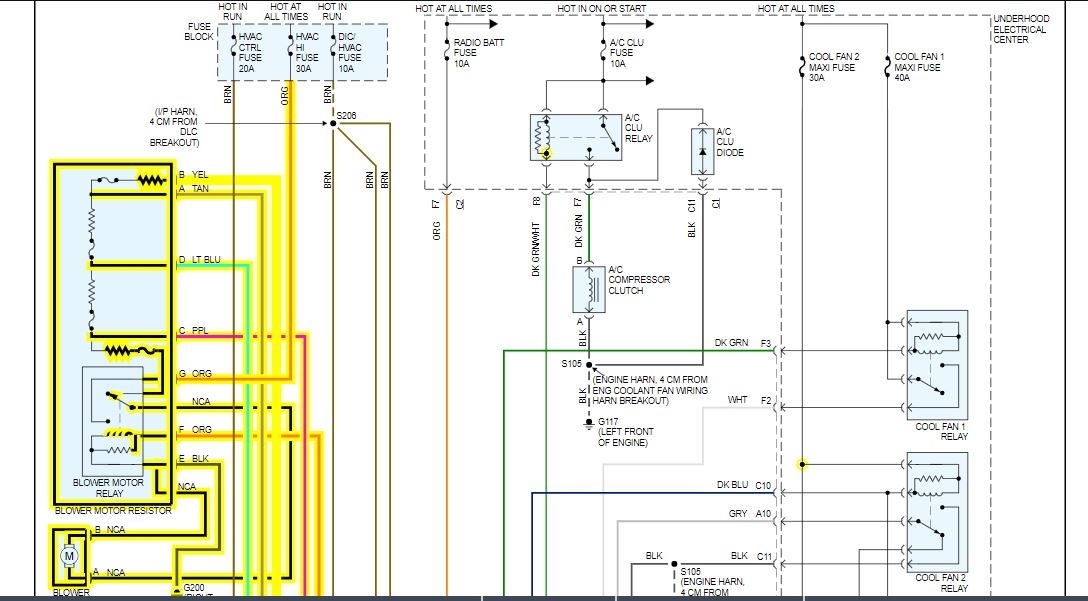Screen dimensions: 1088x601
Task: Click the S105 splice near compressor clutch
Action: click(x=589, y=364)
